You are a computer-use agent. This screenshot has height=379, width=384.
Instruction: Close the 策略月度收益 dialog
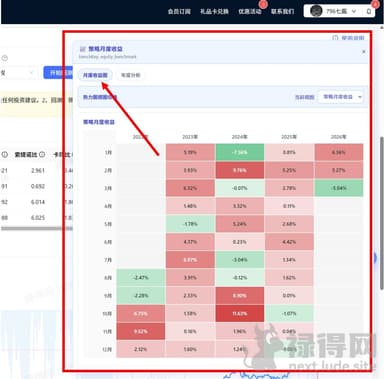pos(364,52)
